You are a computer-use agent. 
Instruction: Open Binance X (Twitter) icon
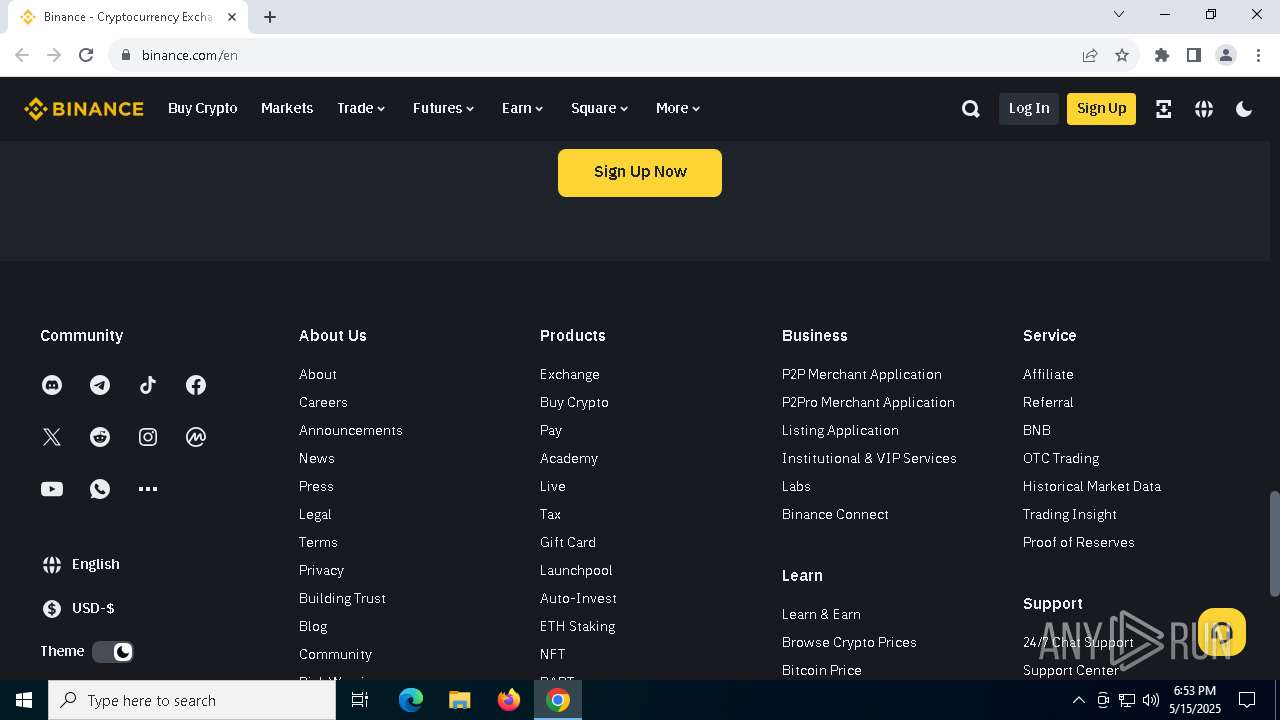[x=52, y=437]
